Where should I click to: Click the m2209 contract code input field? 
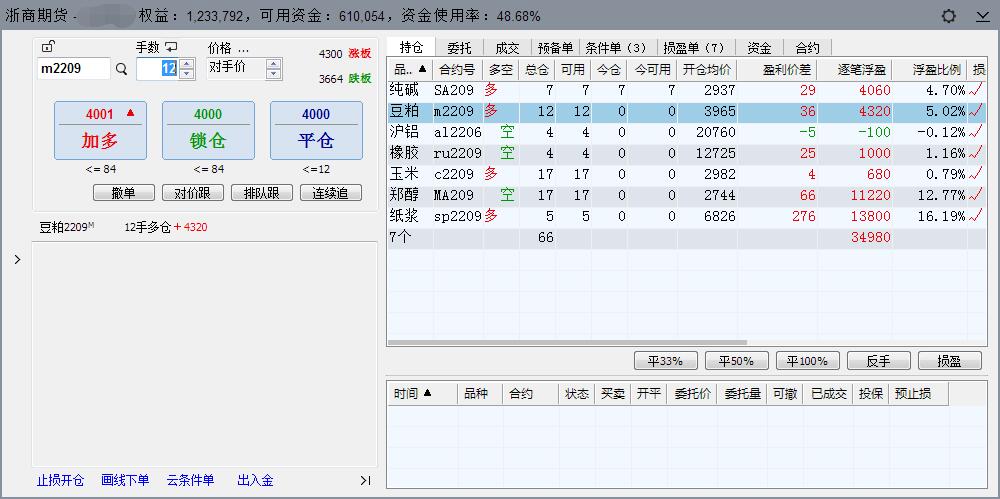click(73, 69)
